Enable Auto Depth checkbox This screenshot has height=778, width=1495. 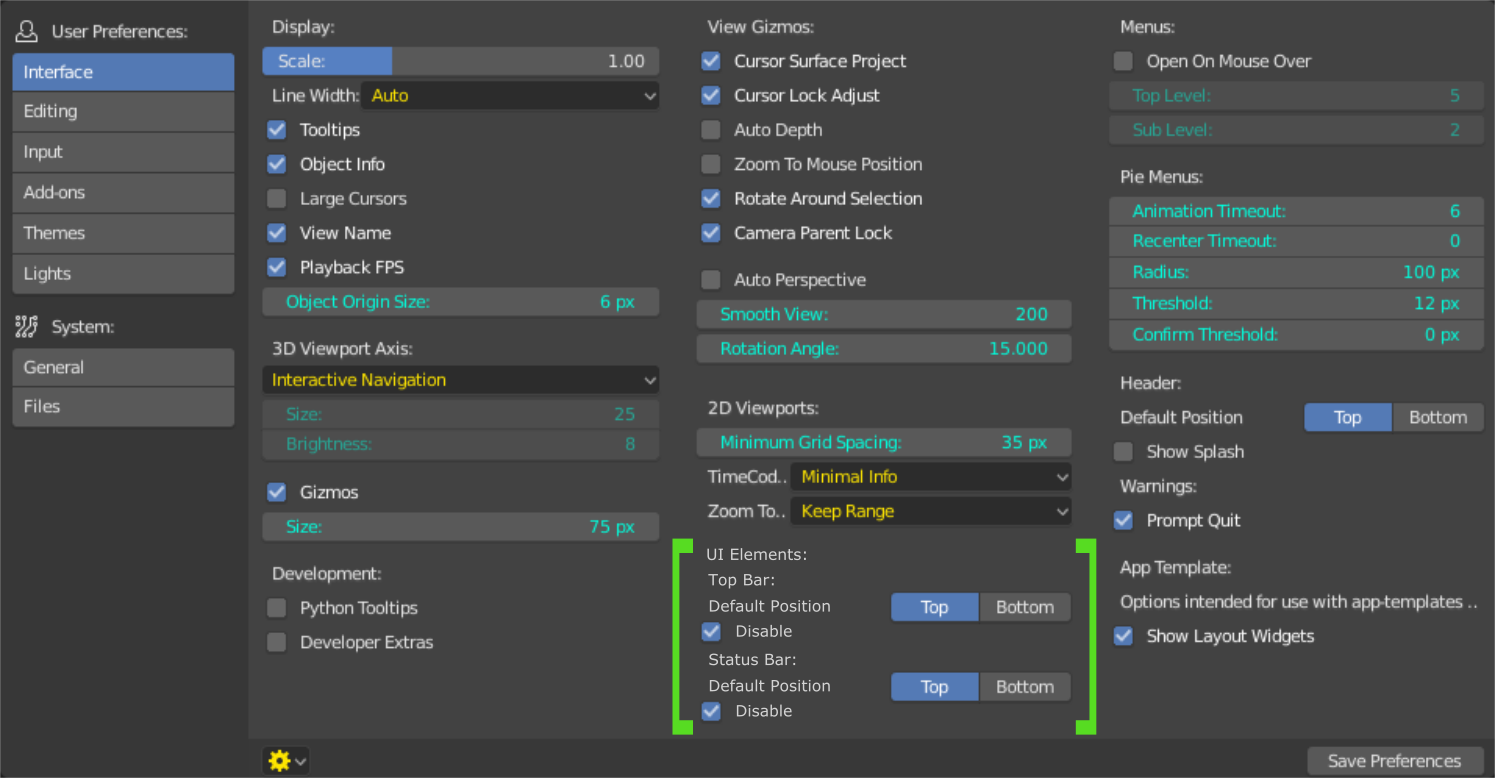(x=711, y=130)
